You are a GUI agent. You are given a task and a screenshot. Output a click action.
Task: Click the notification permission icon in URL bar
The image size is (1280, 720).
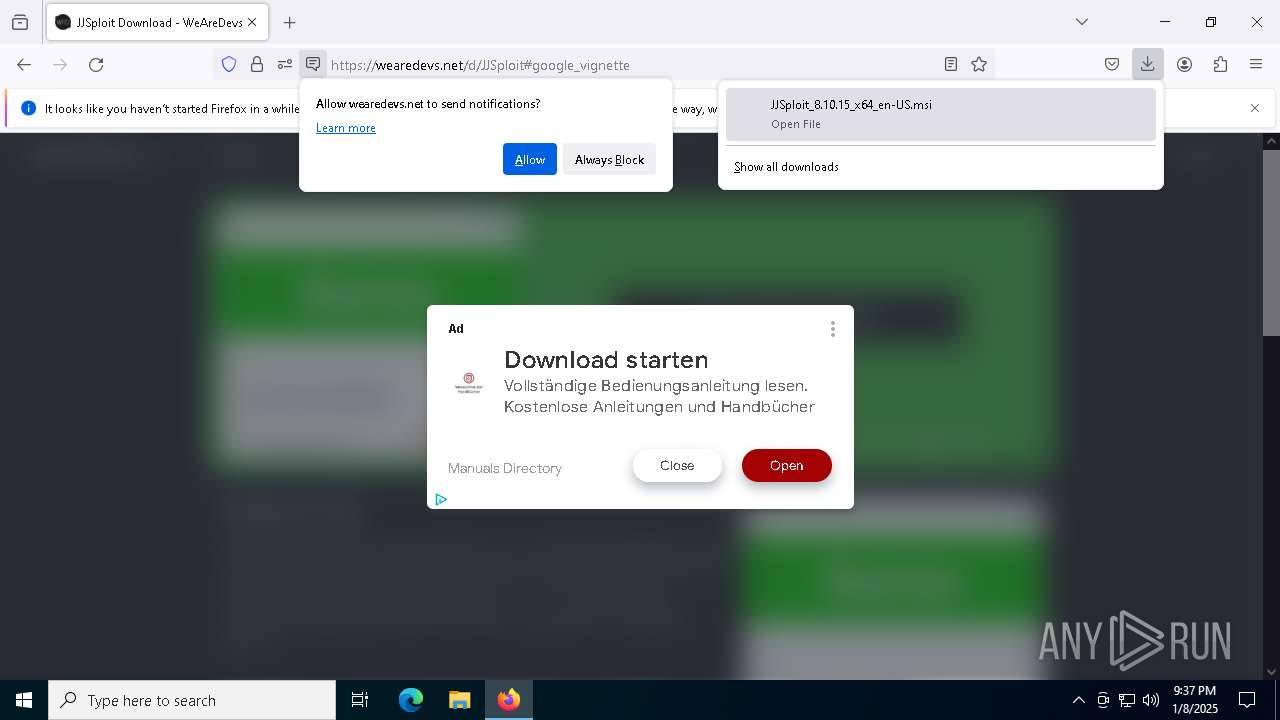coord(313,64)
